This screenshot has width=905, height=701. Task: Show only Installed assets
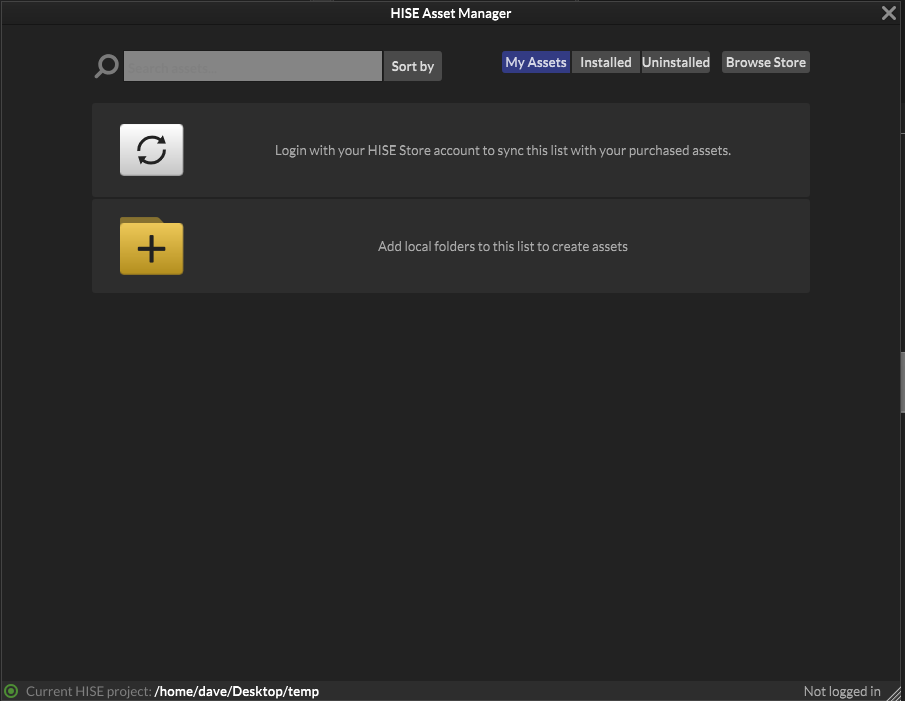coord(606,62)
